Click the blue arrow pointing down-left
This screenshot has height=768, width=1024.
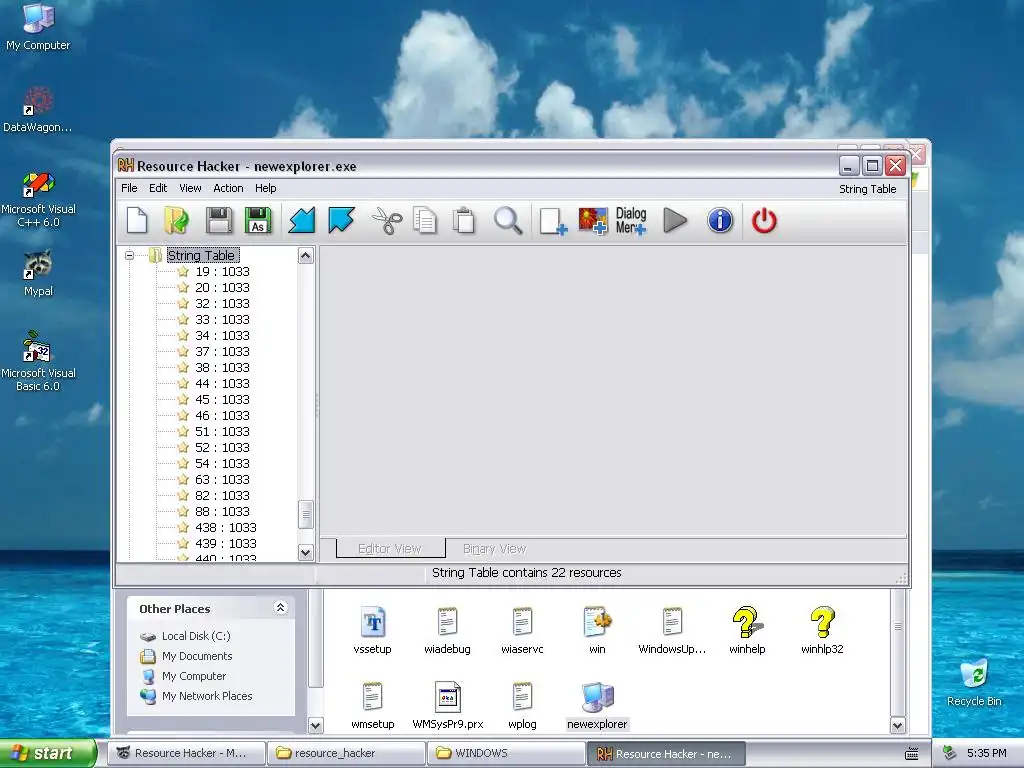(302, 220)
